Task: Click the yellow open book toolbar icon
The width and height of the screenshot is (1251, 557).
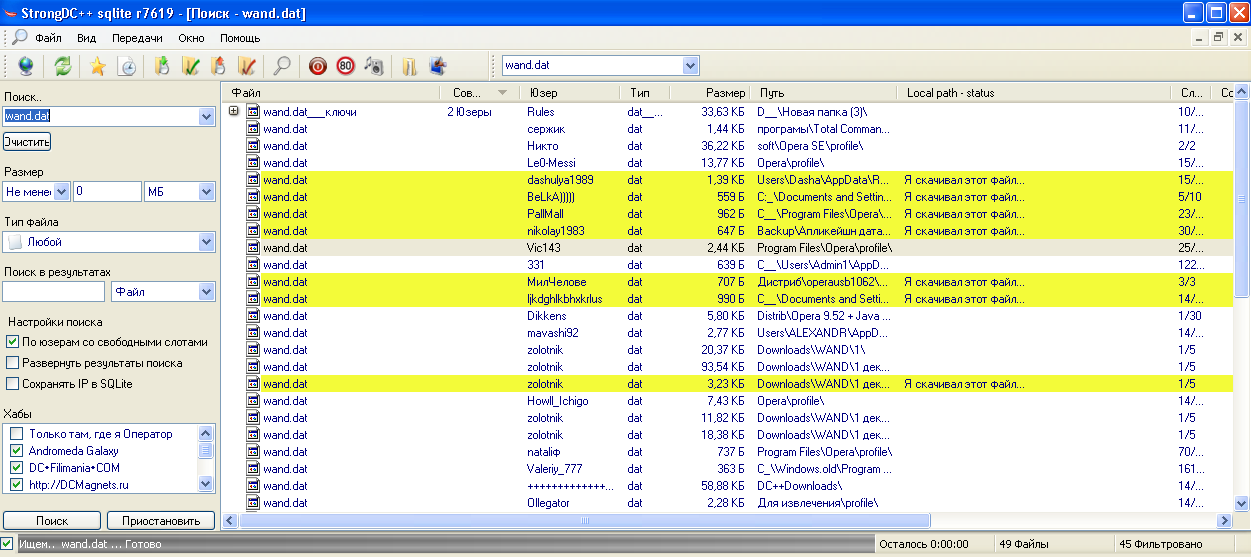Action: pos(409,66)
